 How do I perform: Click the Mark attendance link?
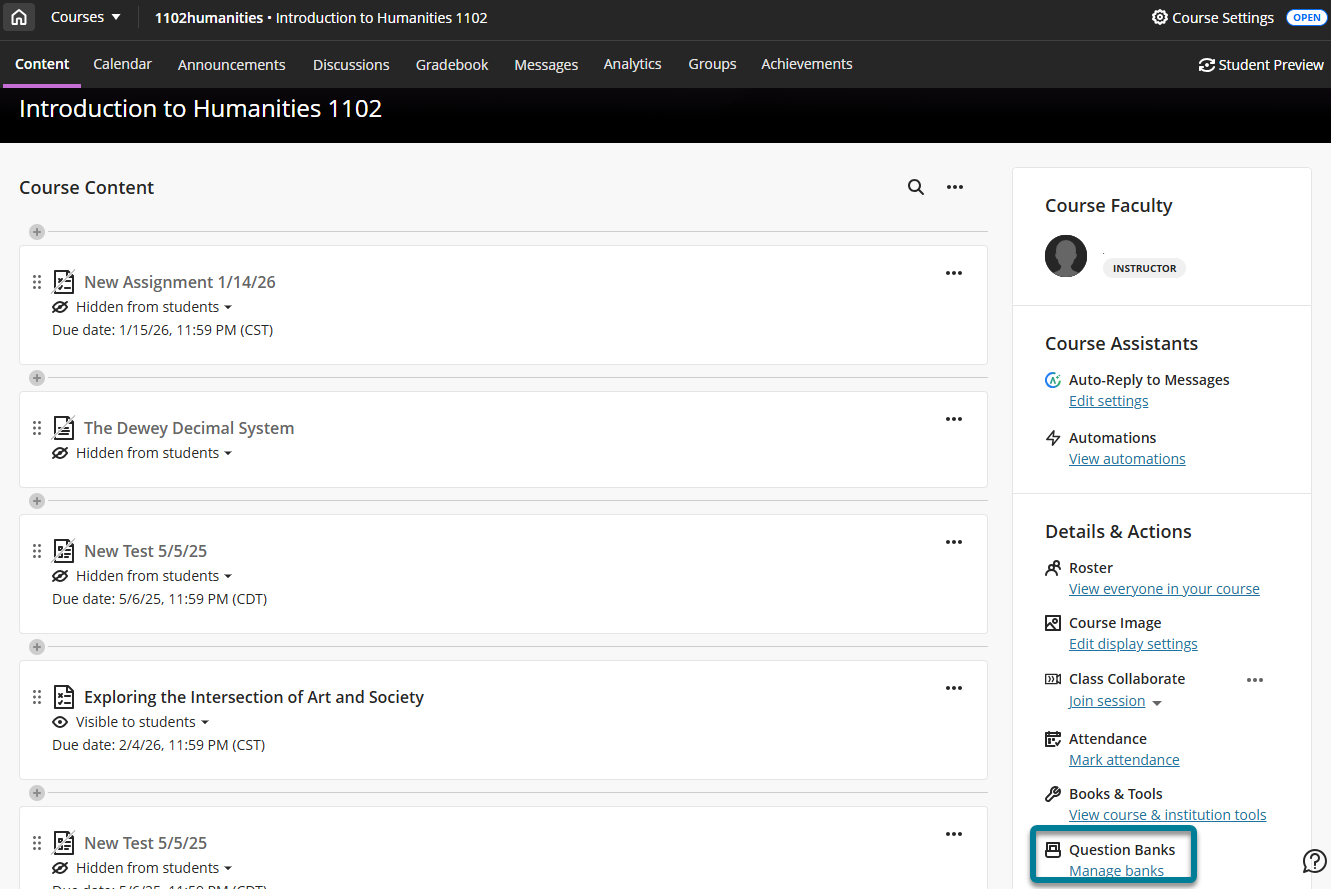point(1124,759)
